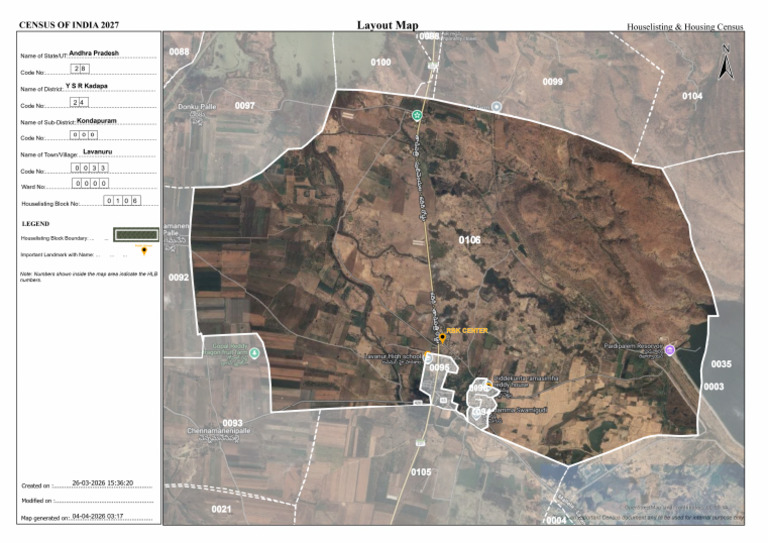Click the 0003 block label
The image size is (768, 543).
(714, 387)
